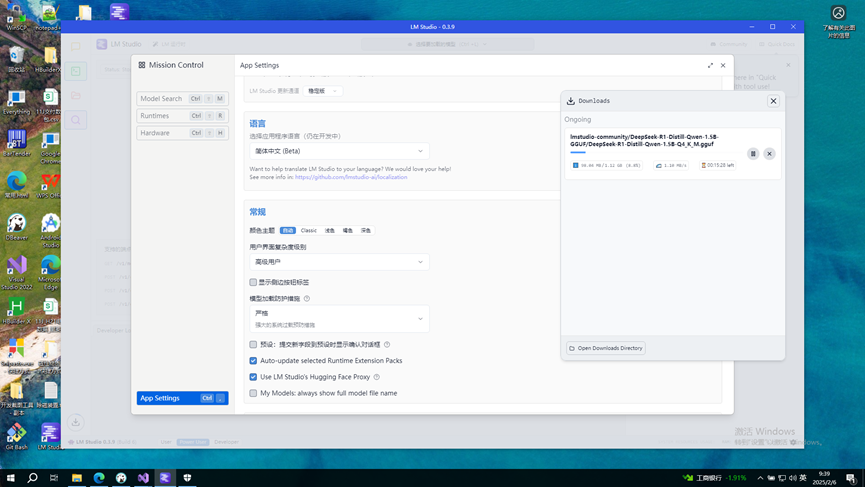Screen dimensions: 865x487
Task: Go to Model Search in Mission Control
Action: [x=183, y=99]
